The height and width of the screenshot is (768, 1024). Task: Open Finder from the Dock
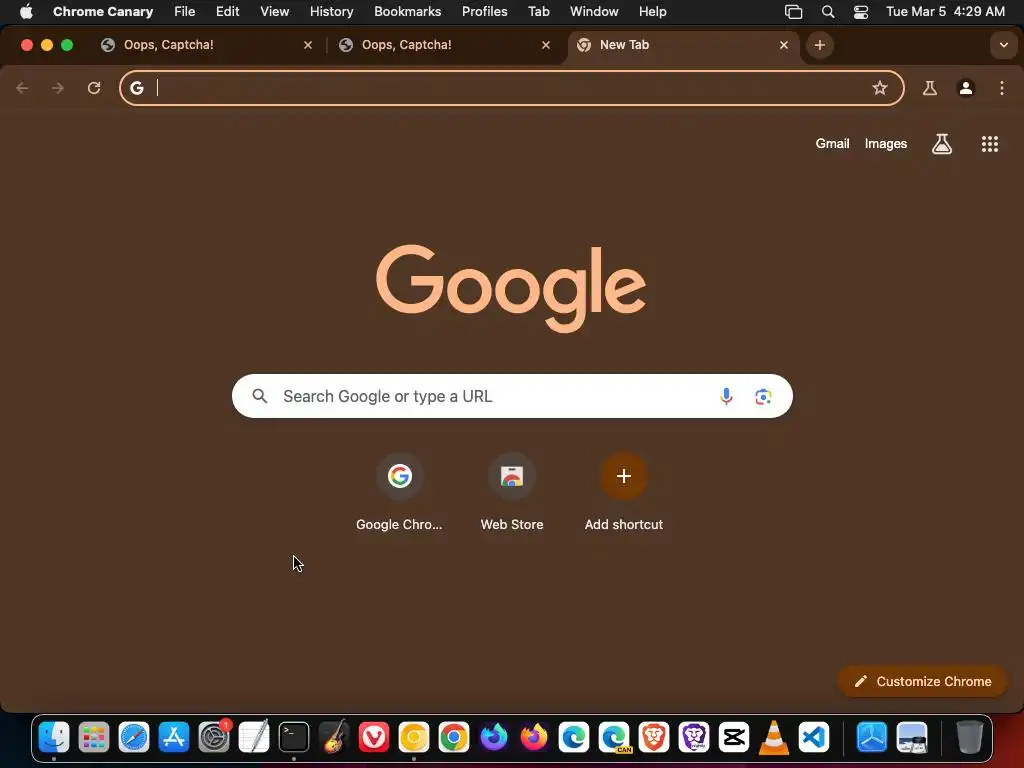point(54,737)
